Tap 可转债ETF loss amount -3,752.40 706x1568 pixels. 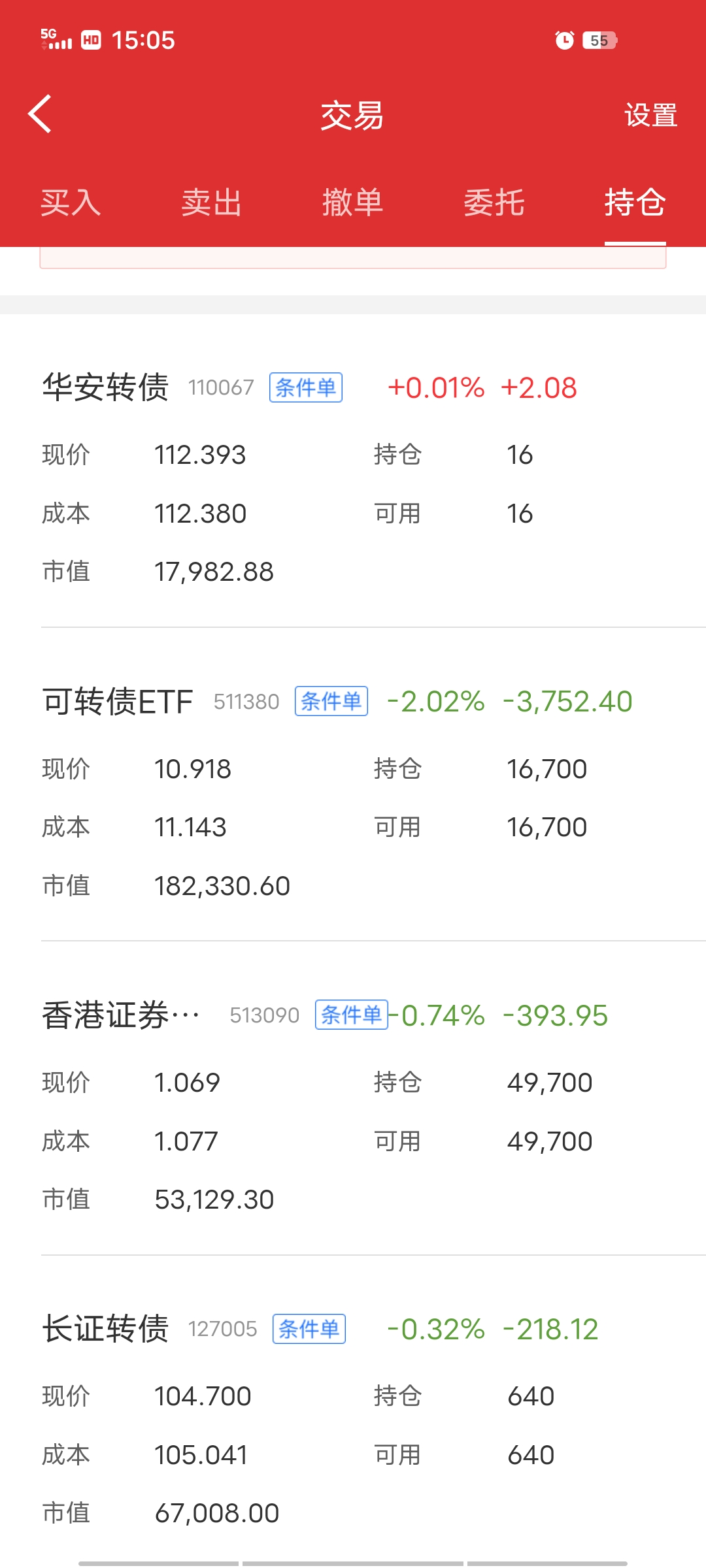tap(567, 702)
